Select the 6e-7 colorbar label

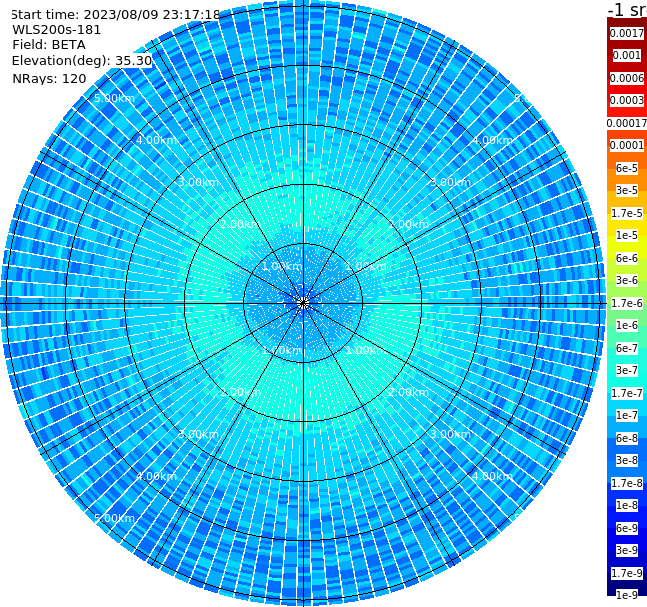pos(627,348)
